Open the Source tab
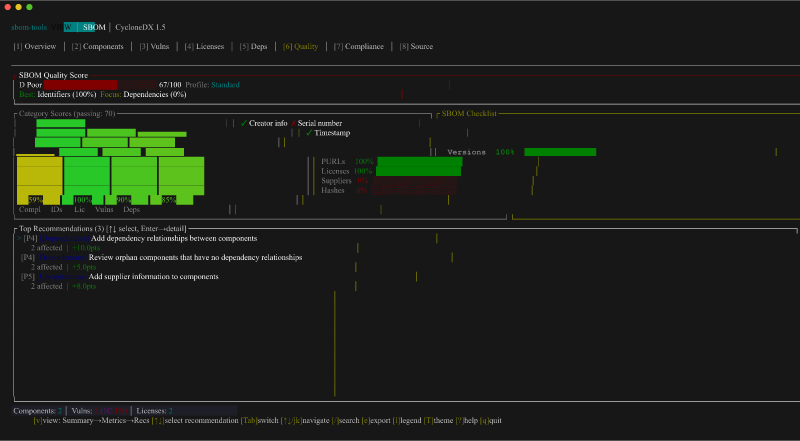The height and width of the screenshot is (441, 800). click(416, 47)
